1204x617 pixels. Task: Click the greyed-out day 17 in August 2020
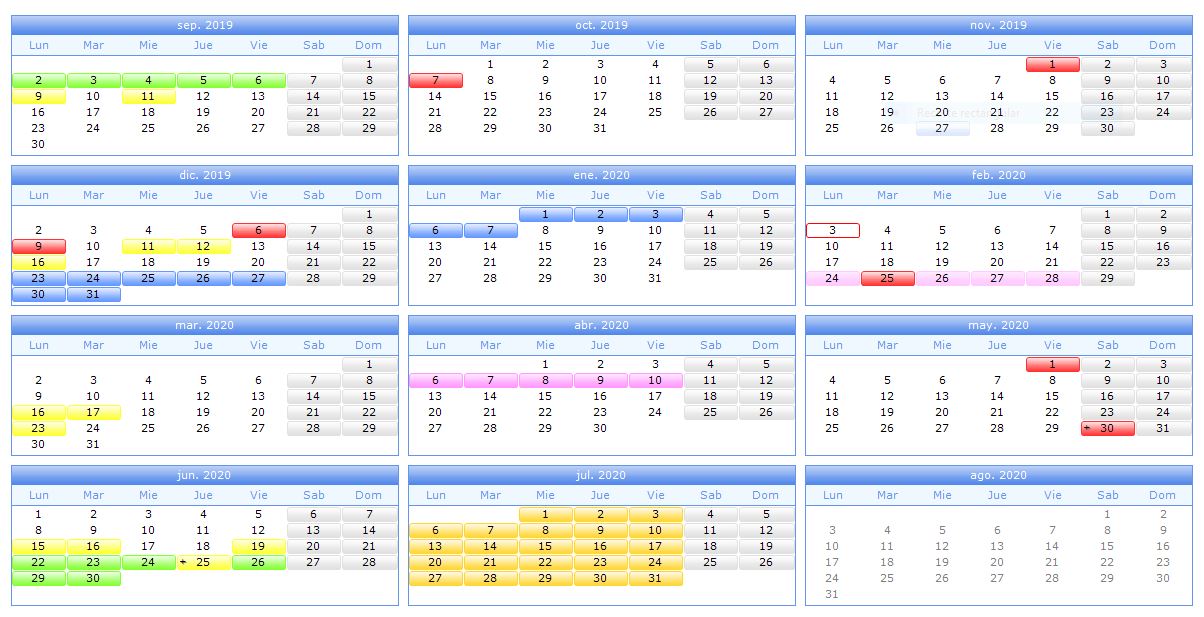[x=832, y=562]
